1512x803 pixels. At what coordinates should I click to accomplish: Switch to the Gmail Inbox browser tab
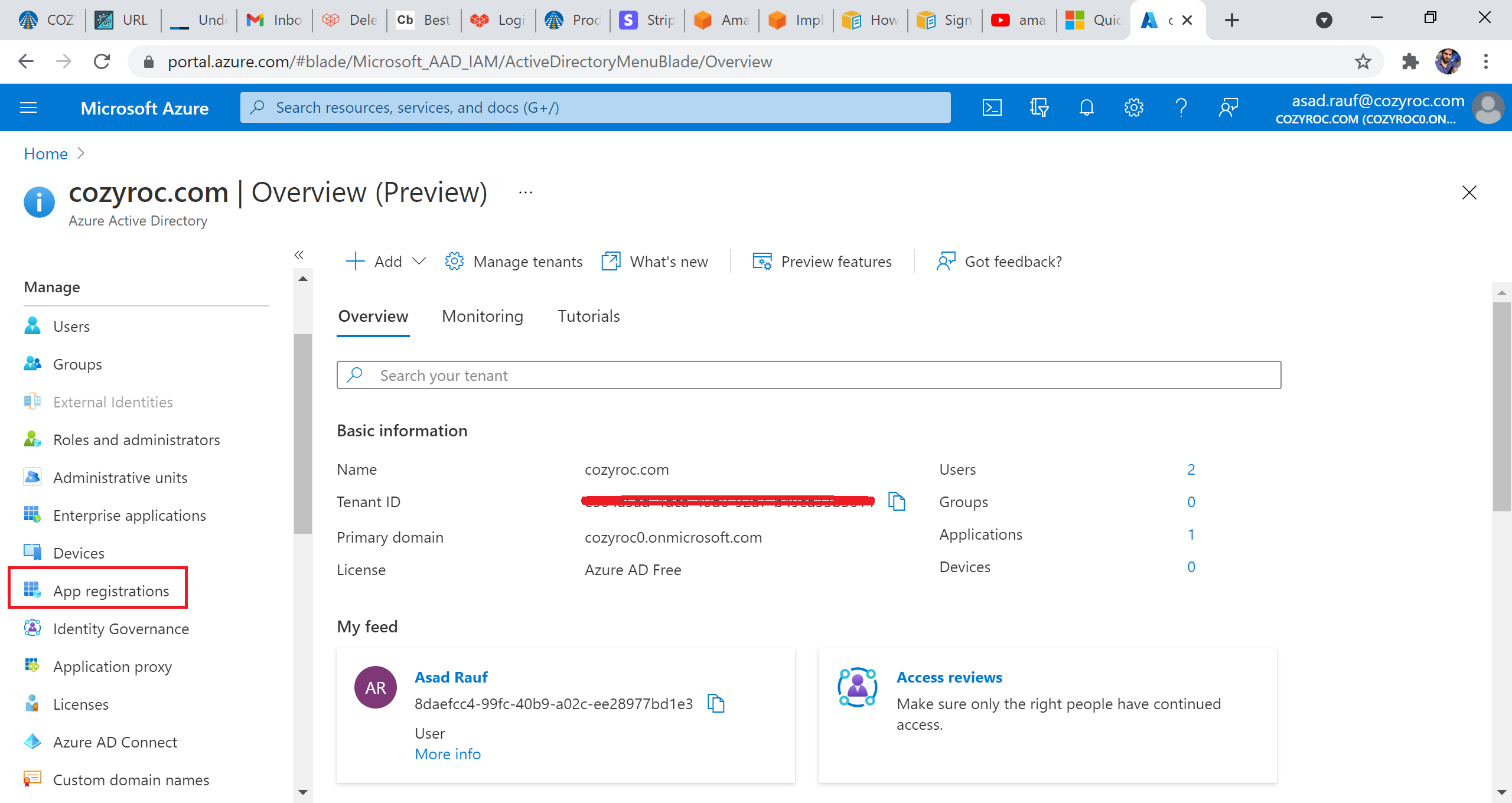tap(275, 20)
